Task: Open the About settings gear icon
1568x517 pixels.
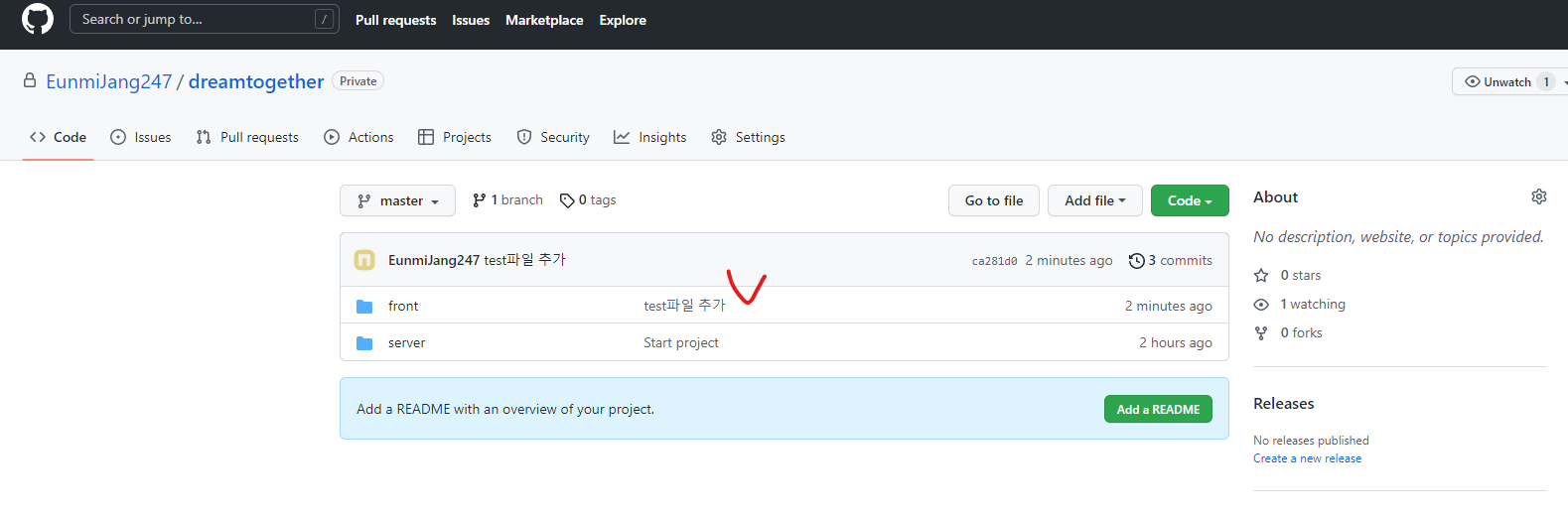Action: click(x=1538, y=196)
